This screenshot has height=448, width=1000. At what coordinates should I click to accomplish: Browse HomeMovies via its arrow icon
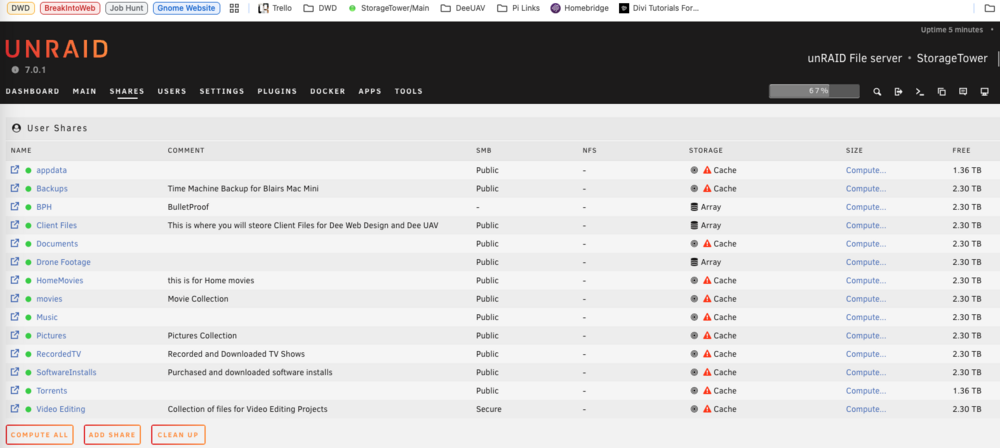point(15,280)
